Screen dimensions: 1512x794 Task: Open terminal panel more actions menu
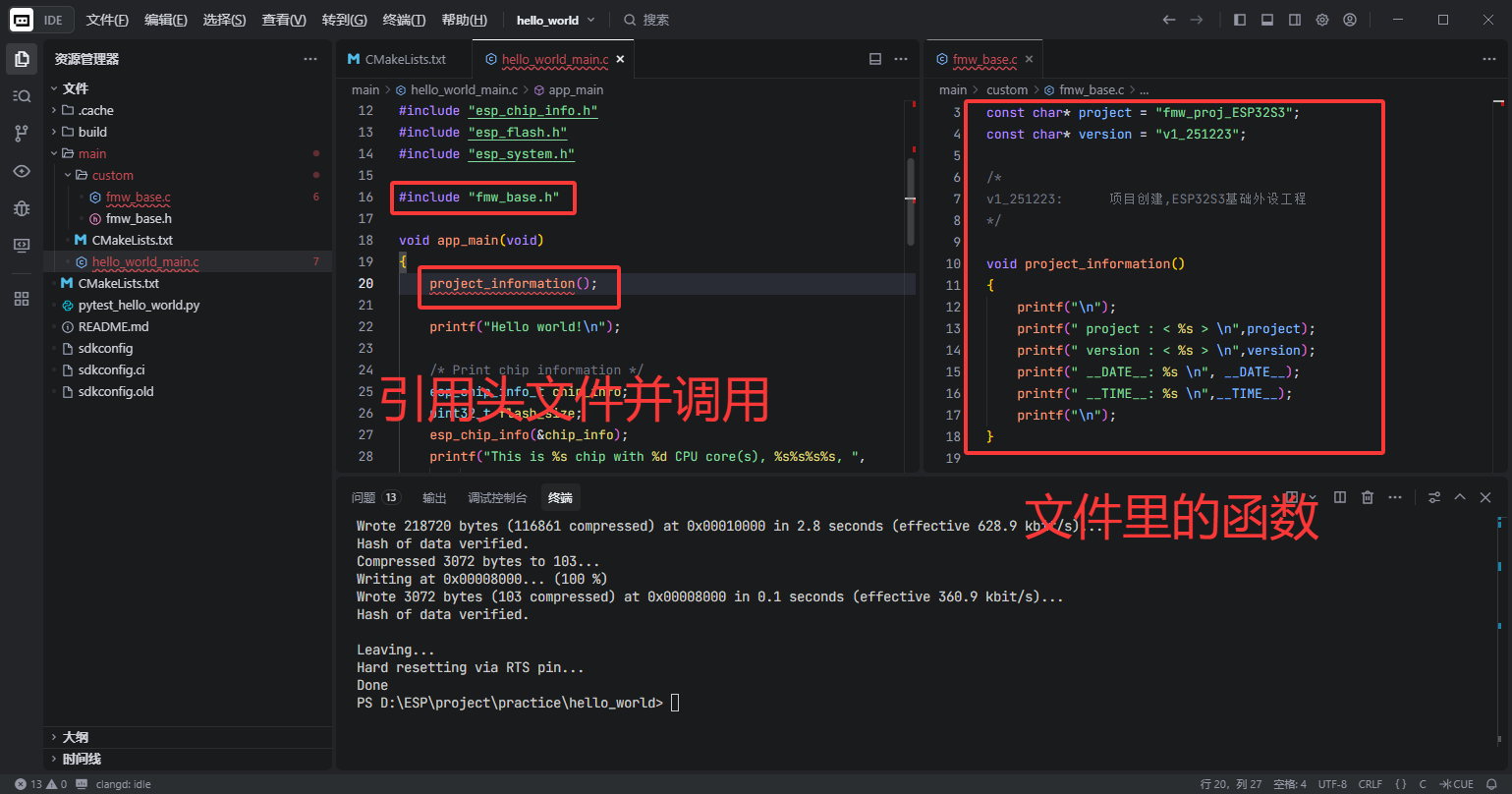click(x=1395, y=497)
